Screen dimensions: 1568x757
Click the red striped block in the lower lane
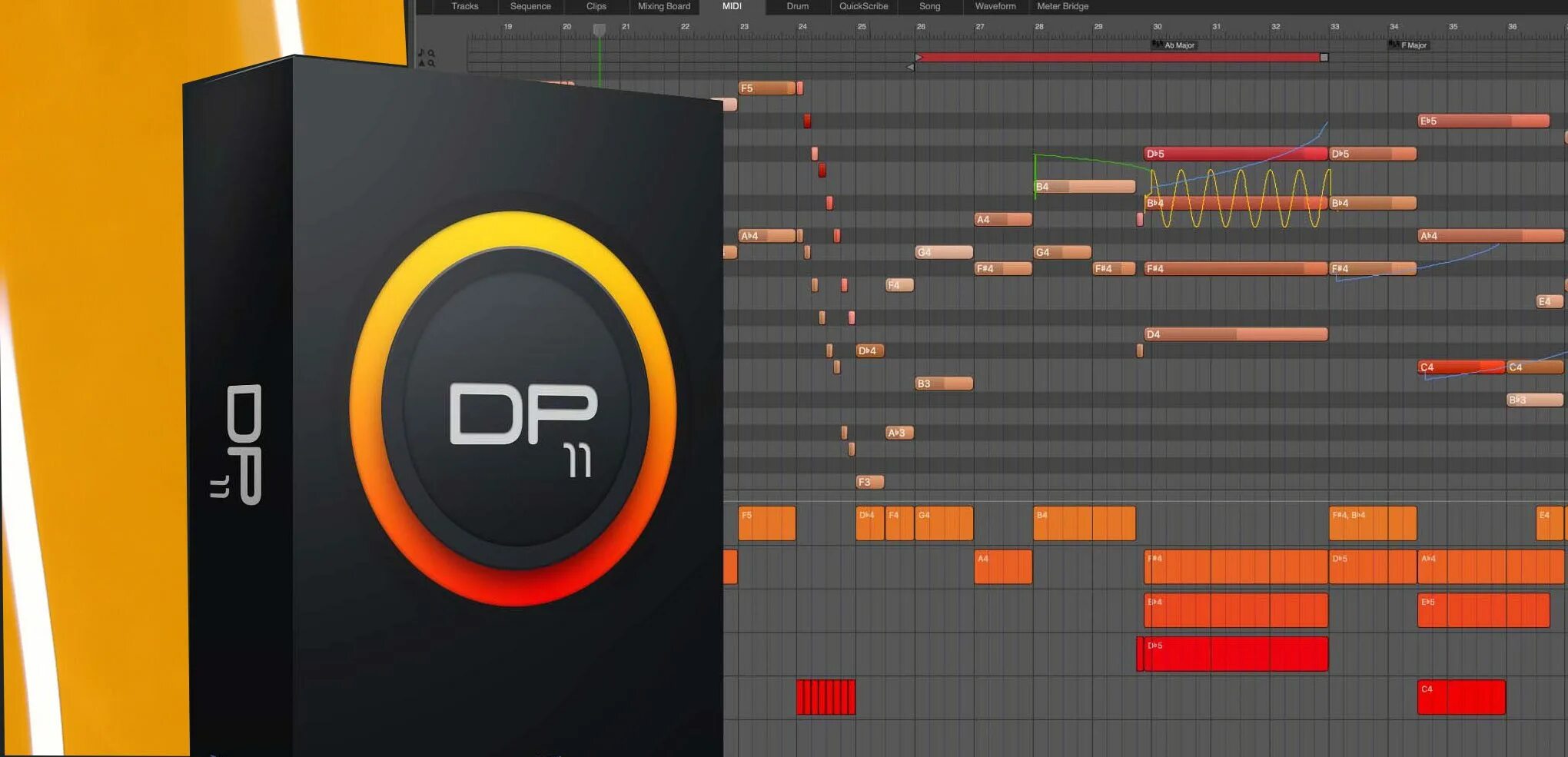point(826,697)
